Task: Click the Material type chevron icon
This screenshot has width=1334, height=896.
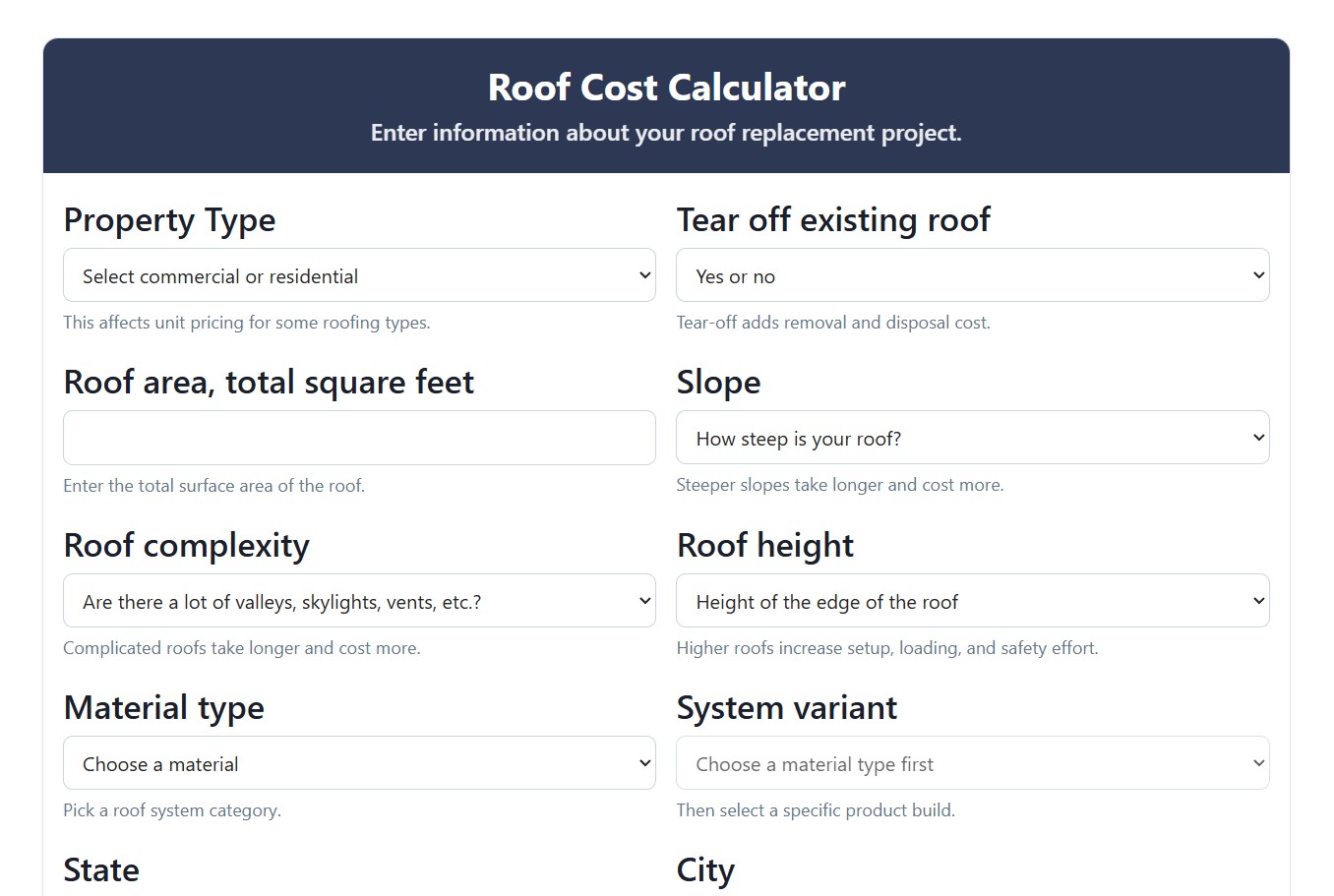Action: (644, 762)
